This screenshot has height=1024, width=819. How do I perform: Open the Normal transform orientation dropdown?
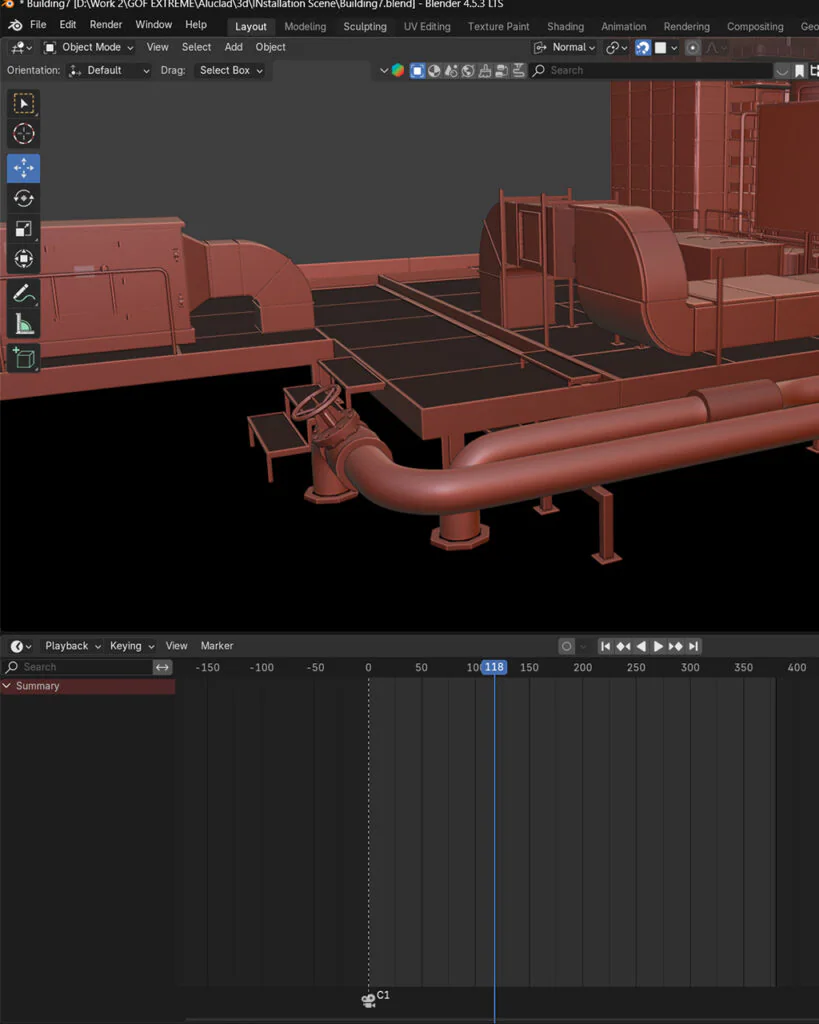tap(564, 48)
